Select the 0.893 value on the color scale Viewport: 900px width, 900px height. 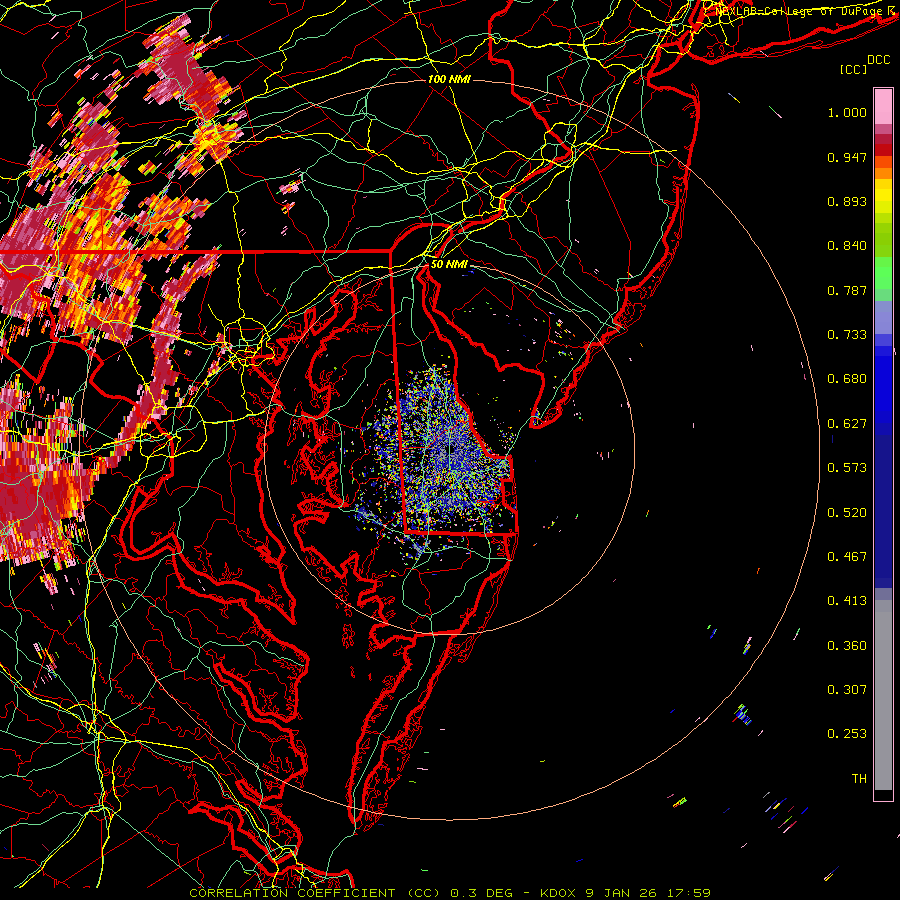(x=847, y=201)
